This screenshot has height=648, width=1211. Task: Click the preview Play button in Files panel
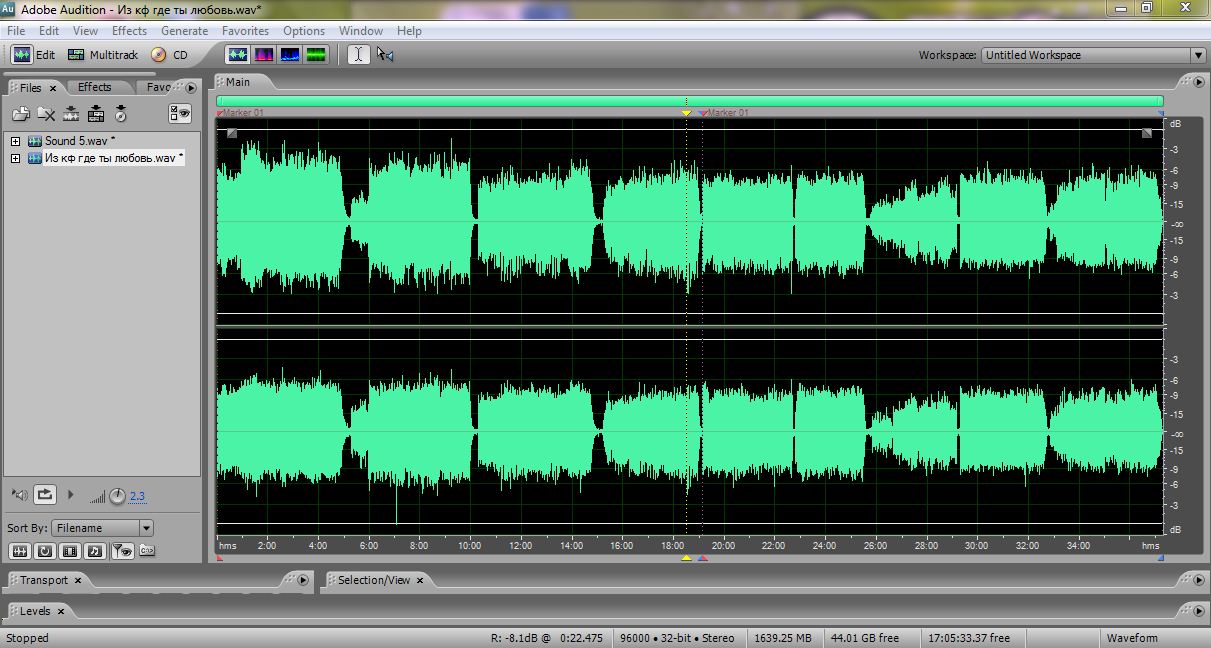(70, 494)
